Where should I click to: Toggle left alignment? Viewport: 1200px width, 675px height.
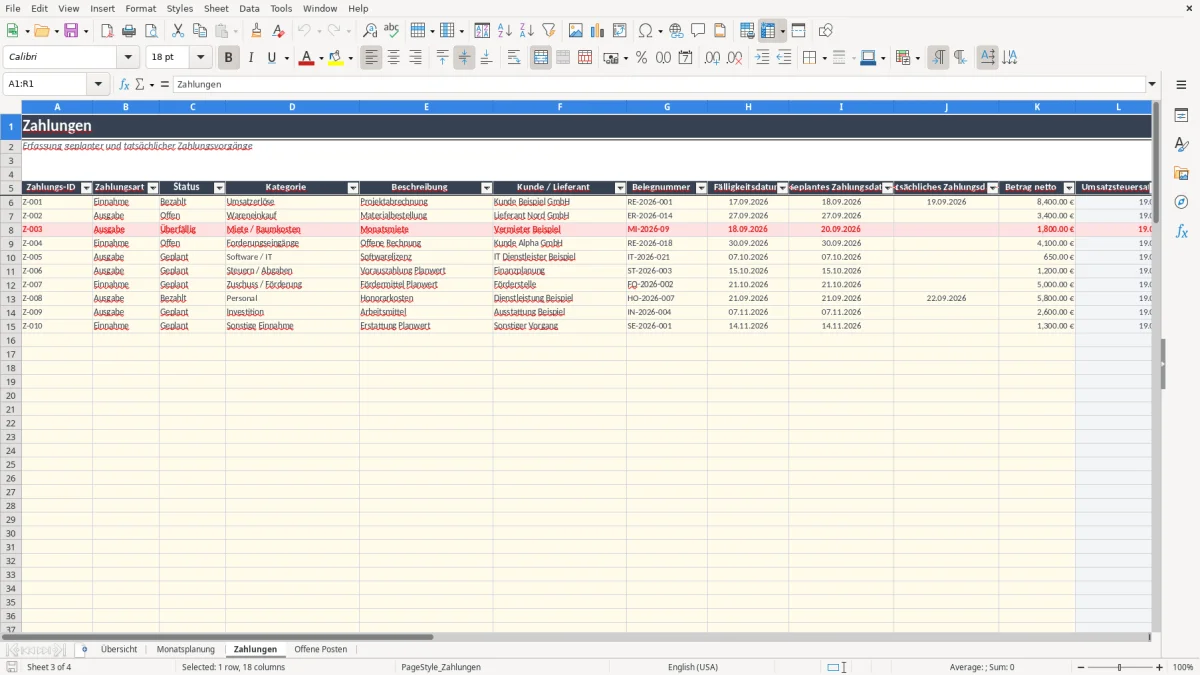pos(372,58)
